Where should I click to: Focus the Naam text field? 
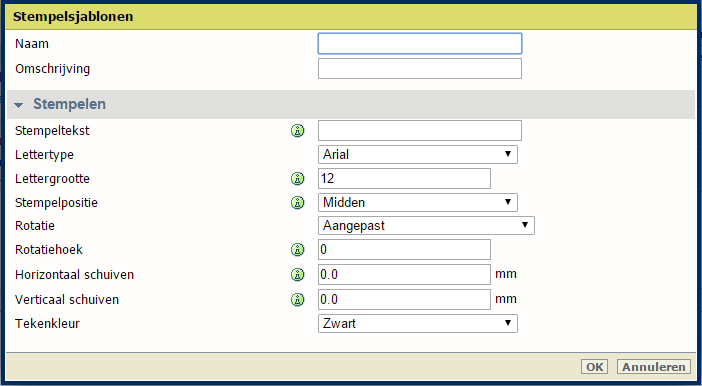pyautogui.click(x=420, y=43)
